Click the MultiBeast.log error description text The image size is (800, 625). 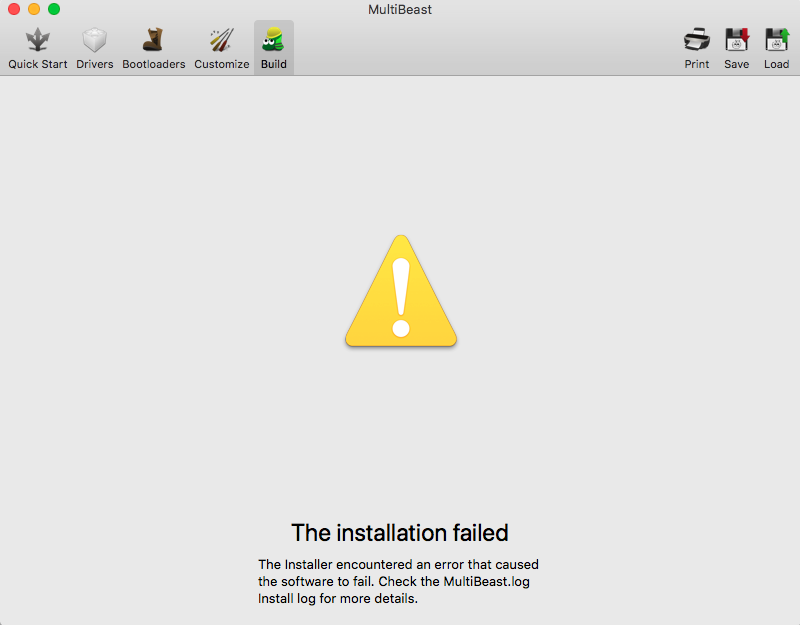coord(398,581)
